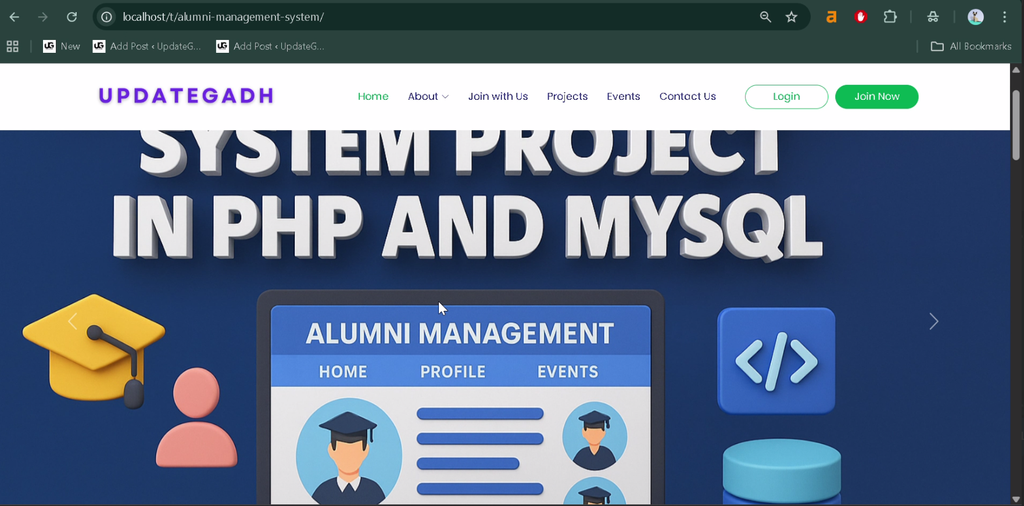Open the Contact Us menu item
The image size is (1024, 506).
[688, 97]
